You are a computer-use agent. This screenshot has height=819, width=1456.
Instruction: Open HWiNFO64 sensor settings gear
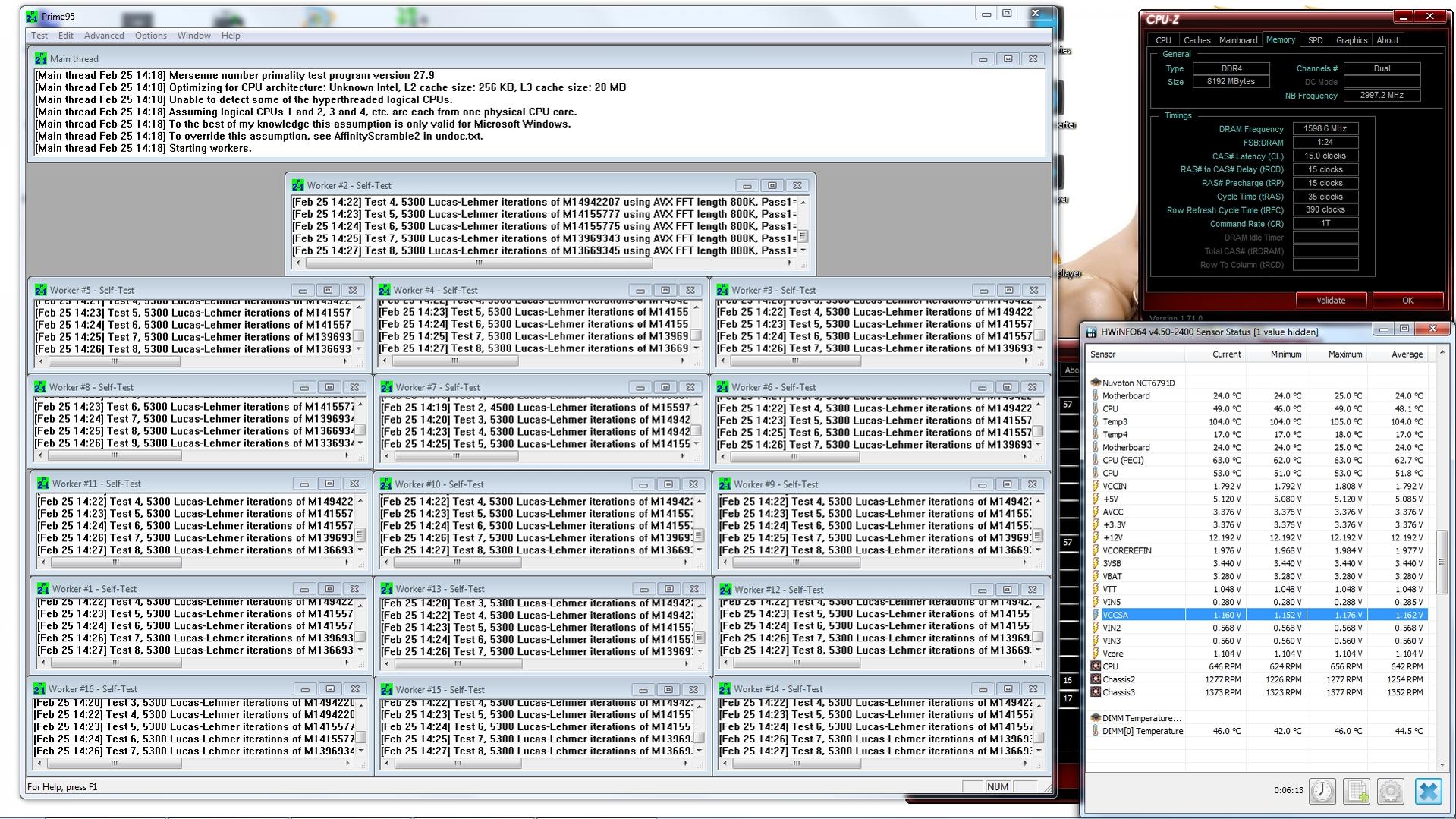click(1390, 791)
